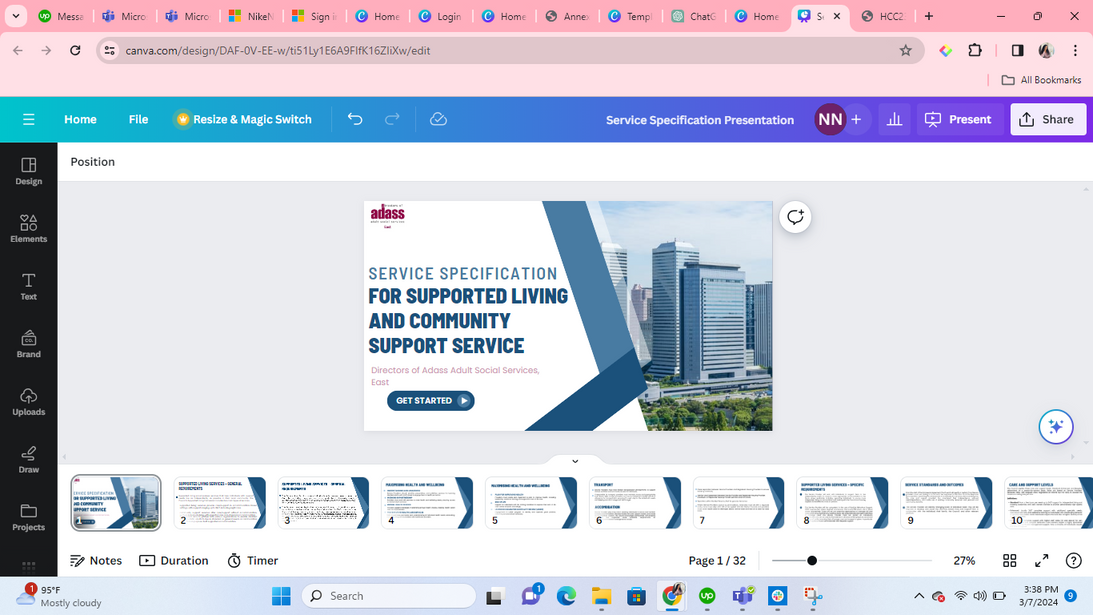The width and height of the screenshot is (1093, 615).
Task: Collapse the page thumbnails strip
Action: (575, 461)
